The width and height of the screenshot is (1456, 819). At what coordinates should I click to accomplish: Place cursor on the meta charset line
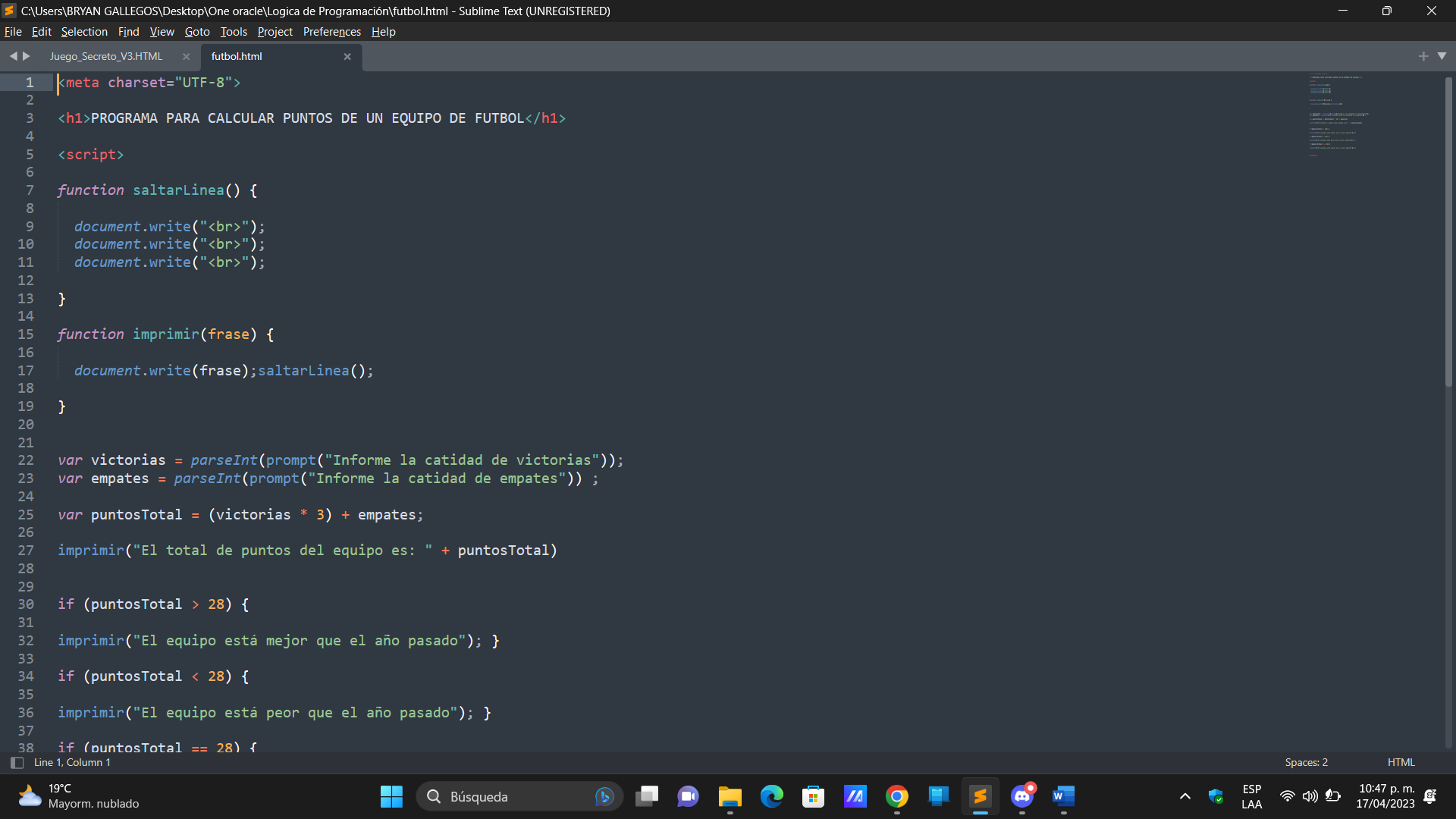[149, 83]
